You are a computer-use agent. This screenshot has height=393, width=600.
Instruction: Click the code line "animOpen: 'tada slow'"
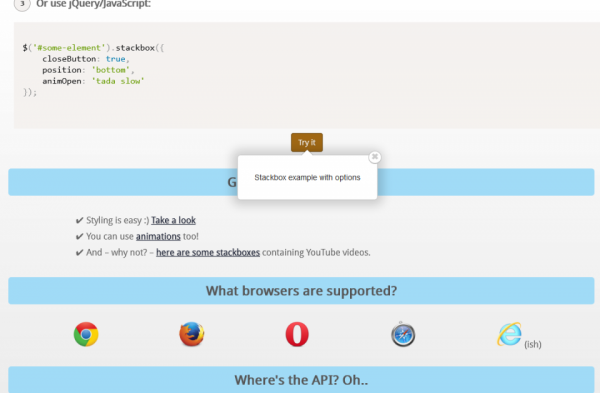93,81
